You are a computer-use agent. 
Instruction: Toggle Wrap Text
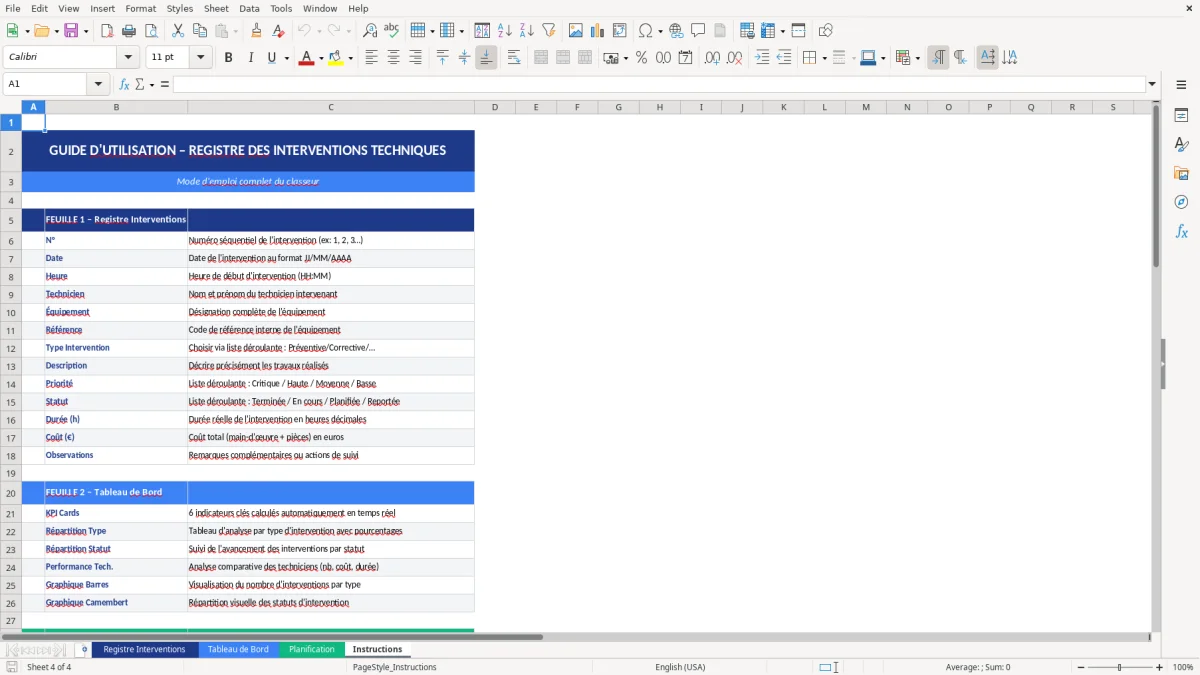pos(514,58)
